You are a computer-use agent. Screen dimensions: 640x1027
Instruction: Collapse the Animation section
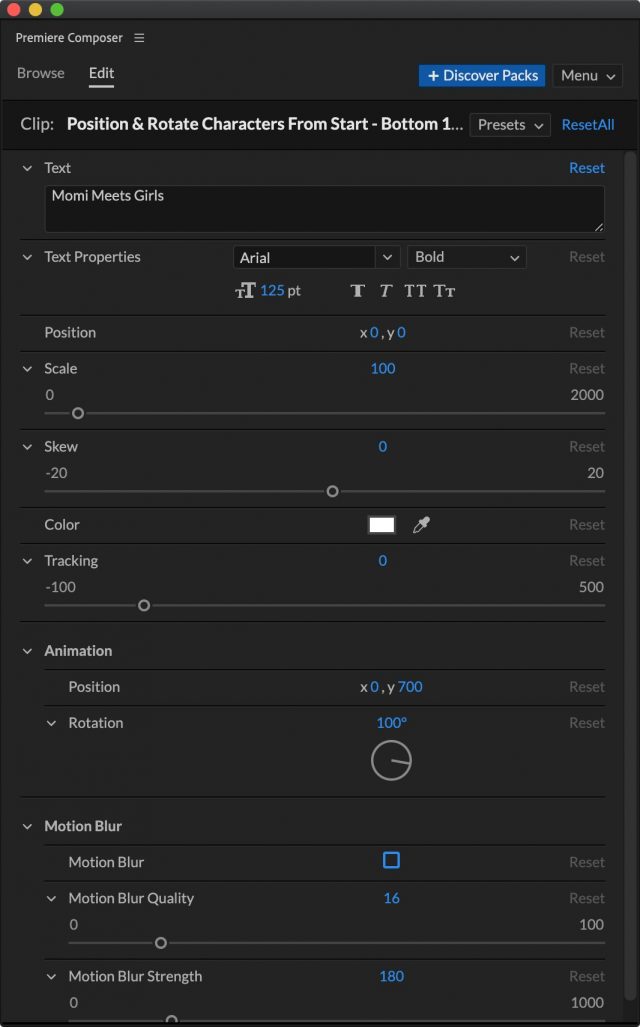[x=27, y=651]
